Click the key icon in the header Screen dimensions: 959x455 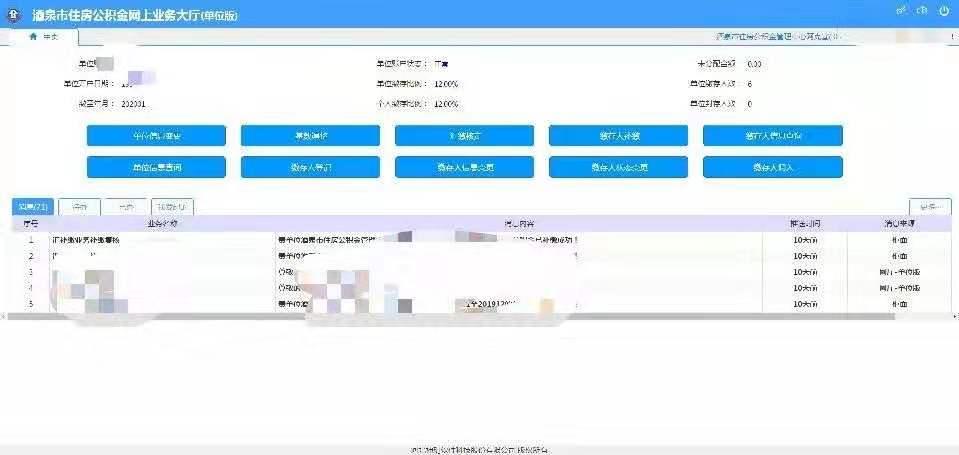pyautogui.click(x=901, y=10)
